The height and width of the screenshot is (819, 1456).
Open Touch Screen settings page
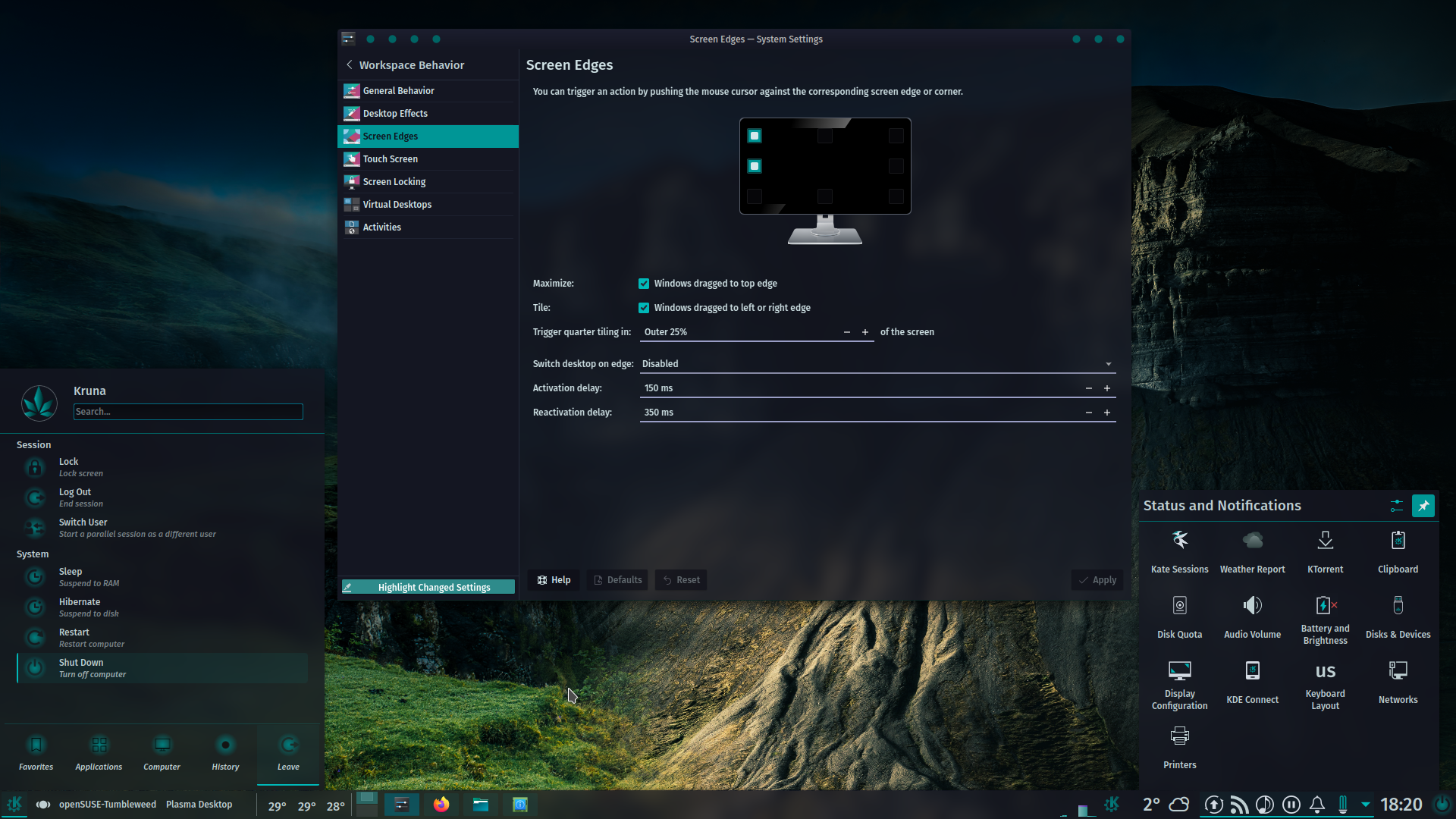428,159
